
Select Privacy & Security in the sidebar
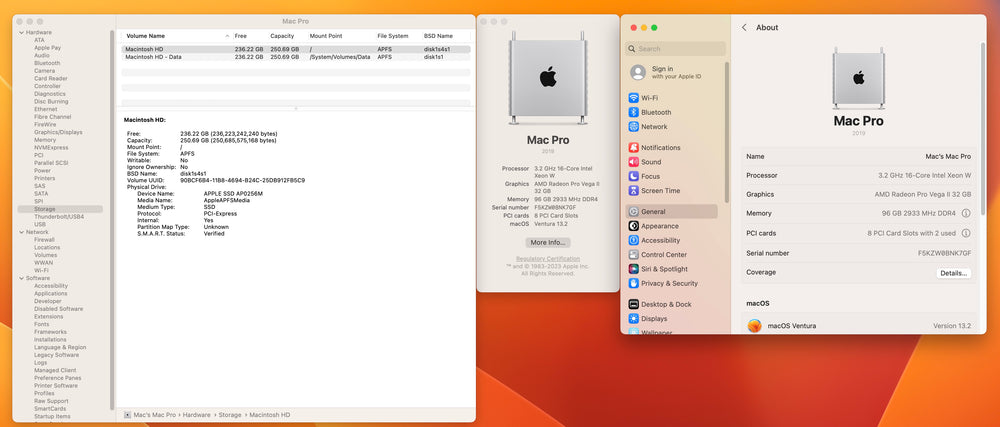(x=669, y=283)
